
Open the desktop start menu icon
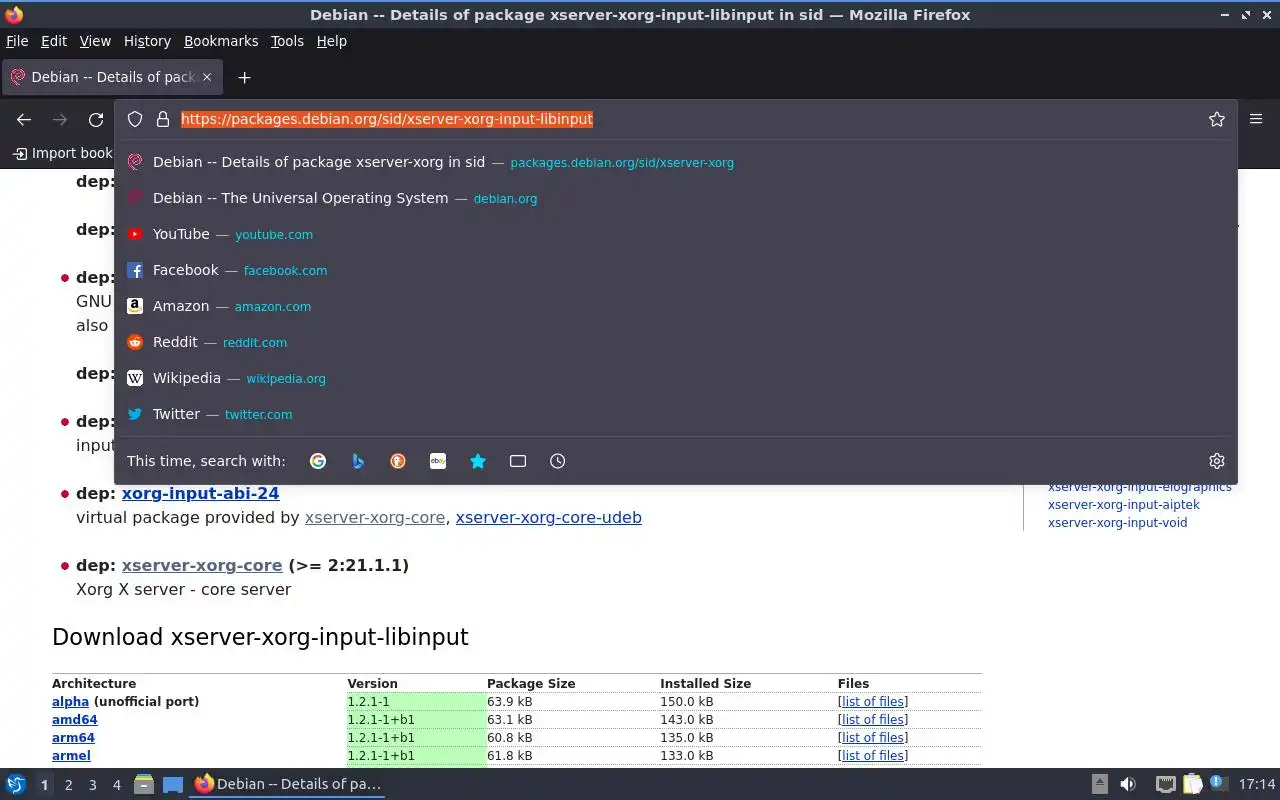15,784
